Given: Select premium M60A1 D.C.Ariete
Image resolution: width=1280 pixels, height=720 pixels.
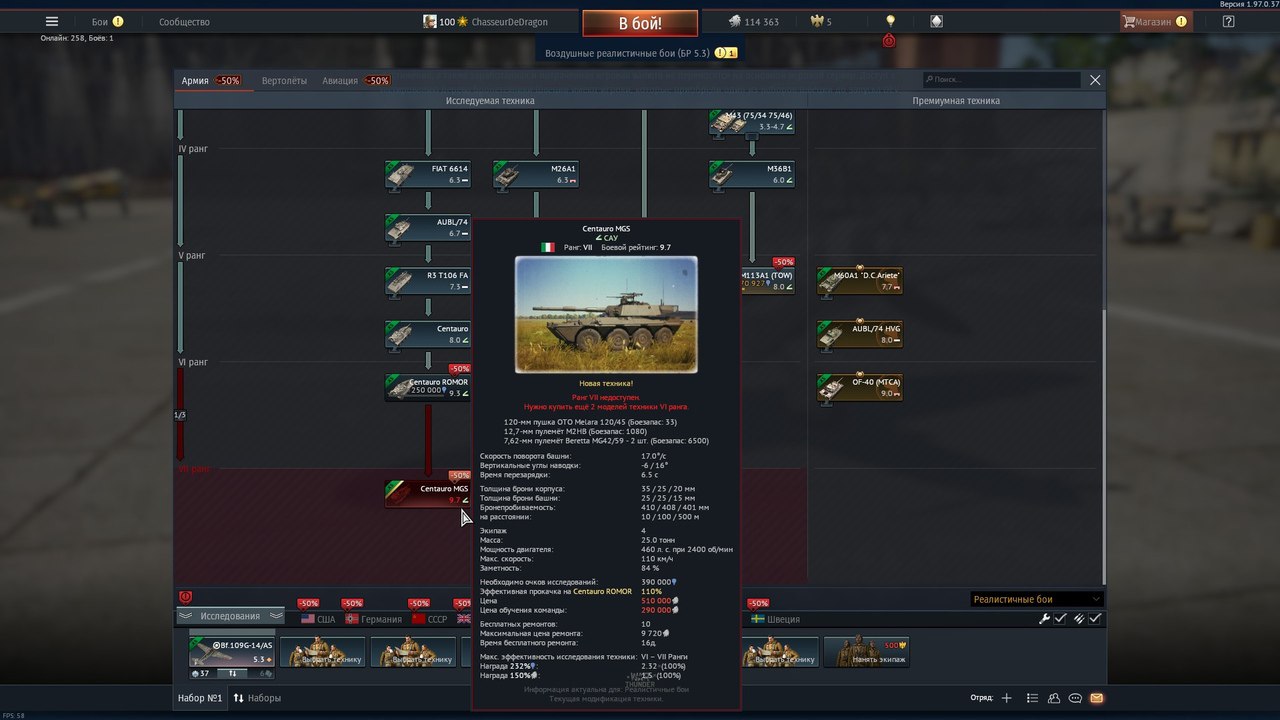Looking at the screenshot, I should coord(860,281).
